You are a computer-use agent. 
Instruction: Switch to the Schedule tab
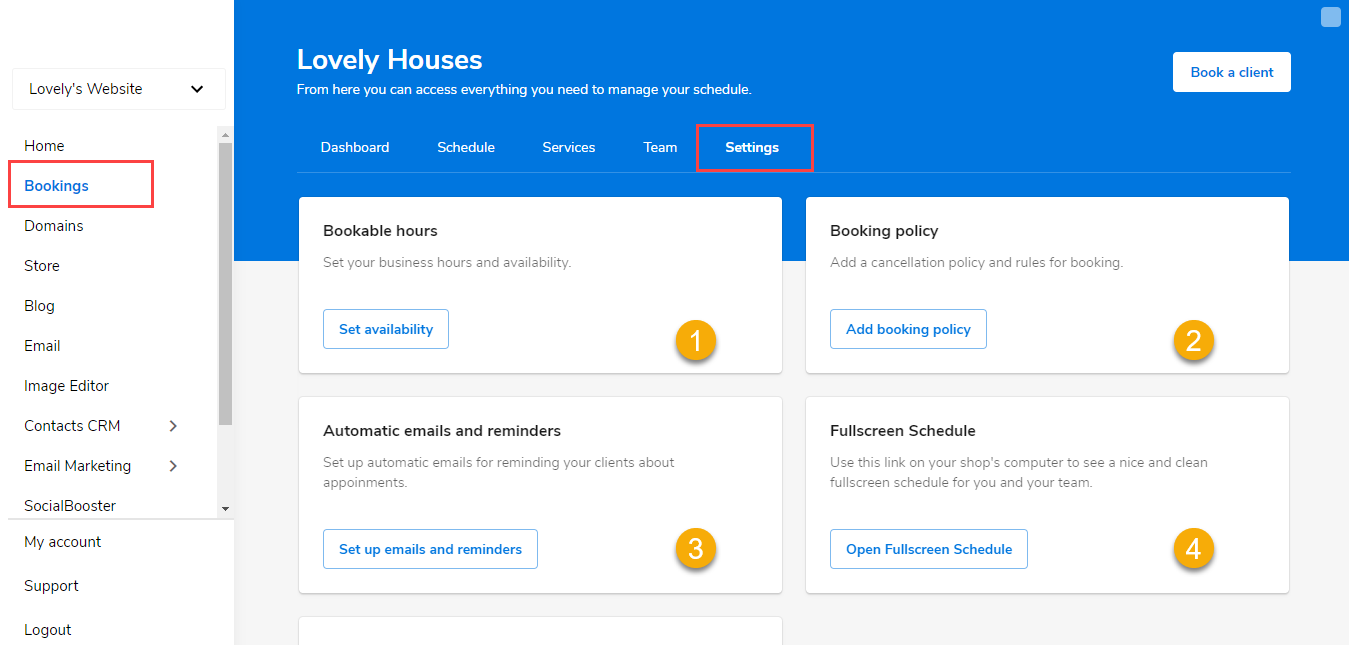pyautogui.click(x=466, y=147)
